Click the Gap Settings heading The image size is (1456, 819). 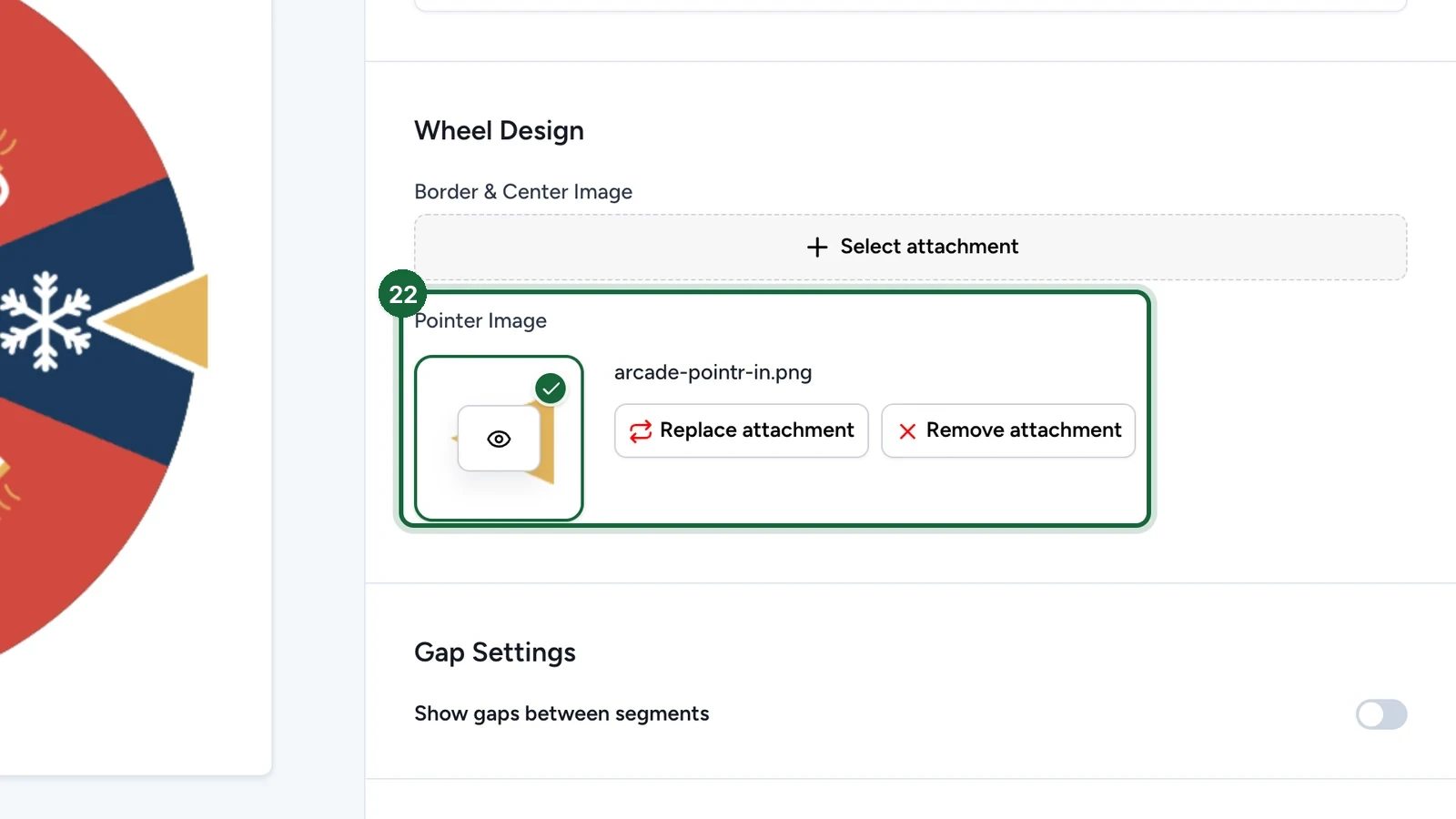[x=495, y=652]
